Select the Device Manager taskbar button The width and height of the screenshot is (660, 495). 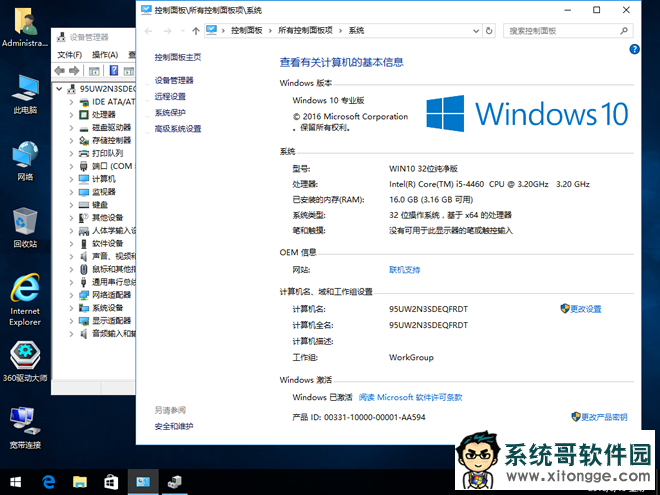(174, 482)
